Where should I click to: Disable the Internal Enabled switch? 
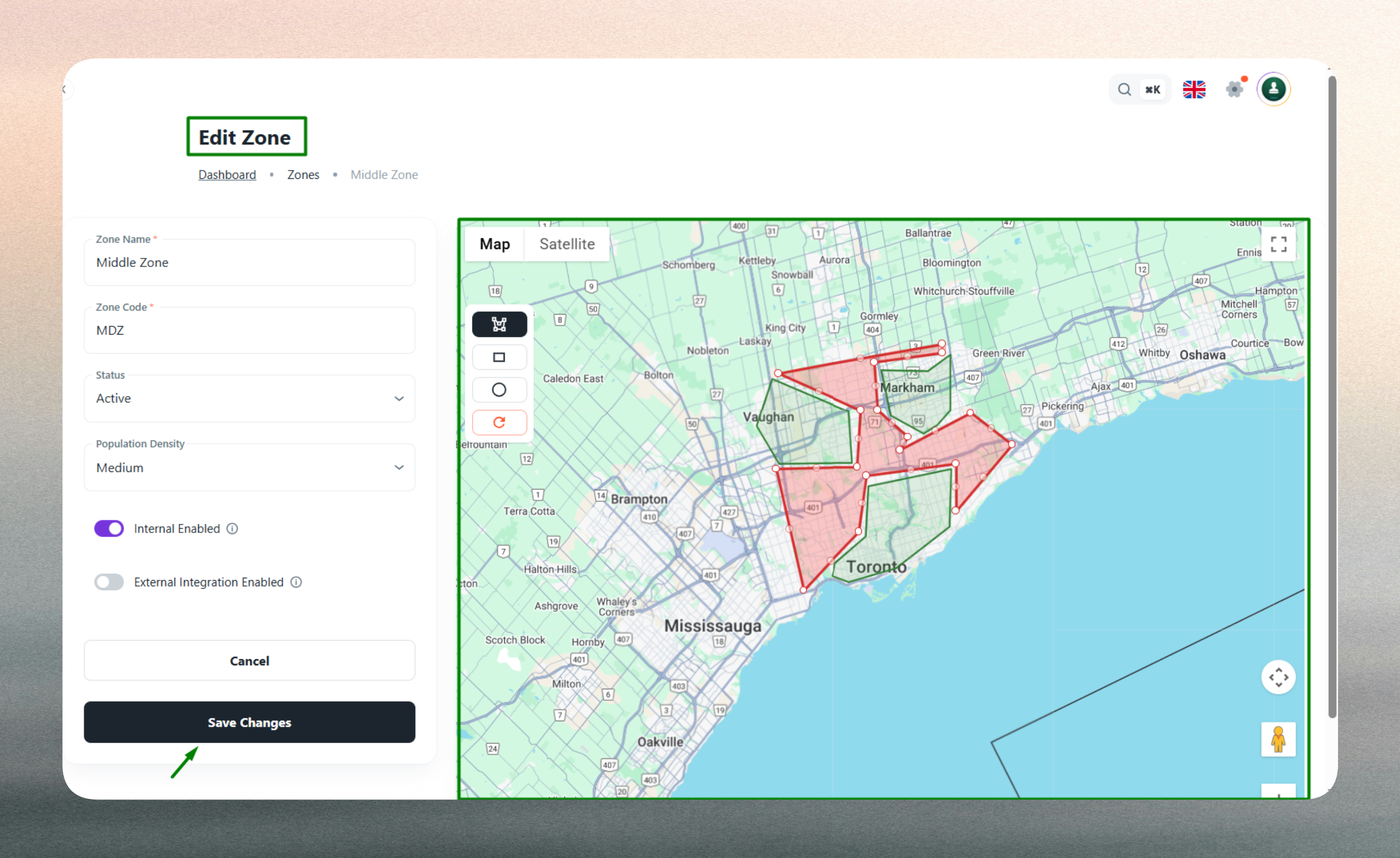click(109, 529)
